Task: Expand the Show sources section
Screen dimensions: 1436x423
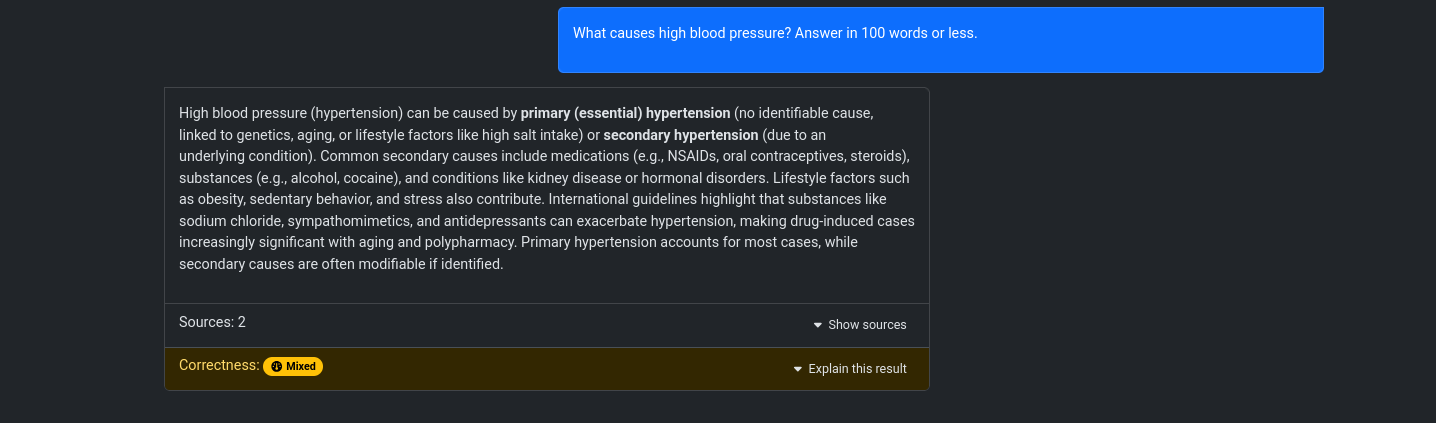Action: tap(859, 325)
